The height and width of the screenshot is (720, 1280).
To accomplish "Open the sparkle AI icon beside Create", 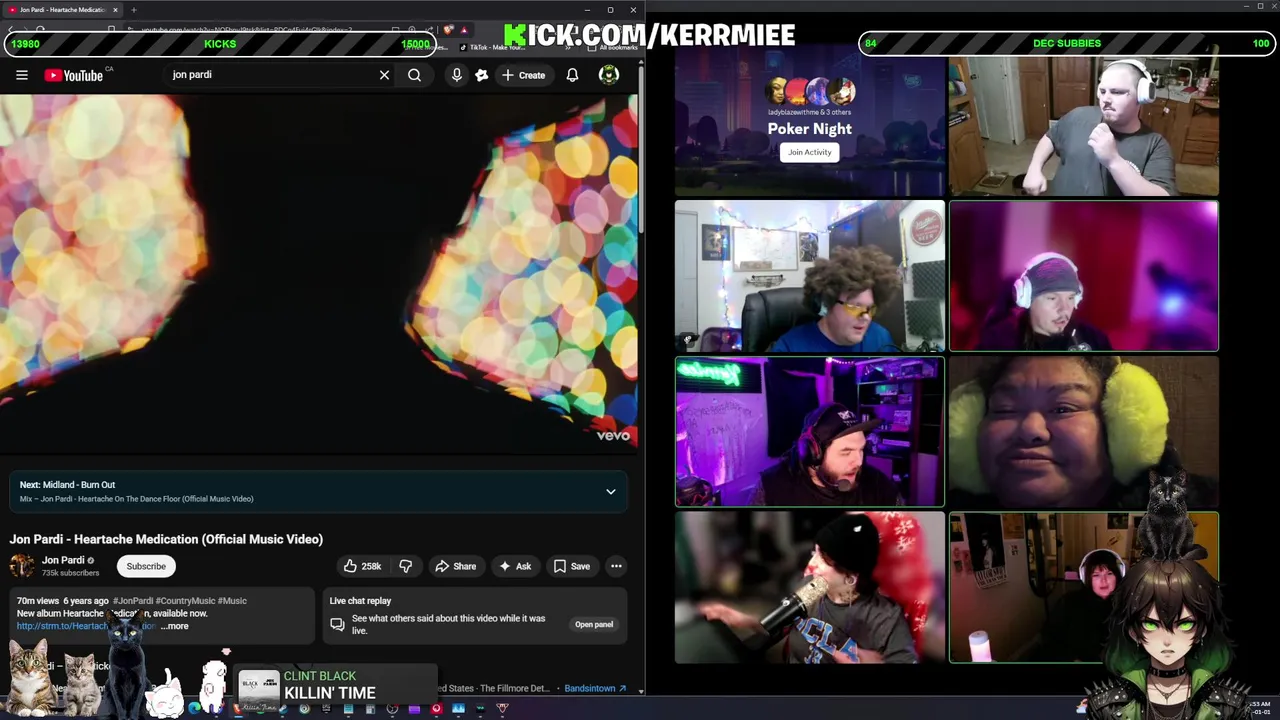I will point(481,75).
